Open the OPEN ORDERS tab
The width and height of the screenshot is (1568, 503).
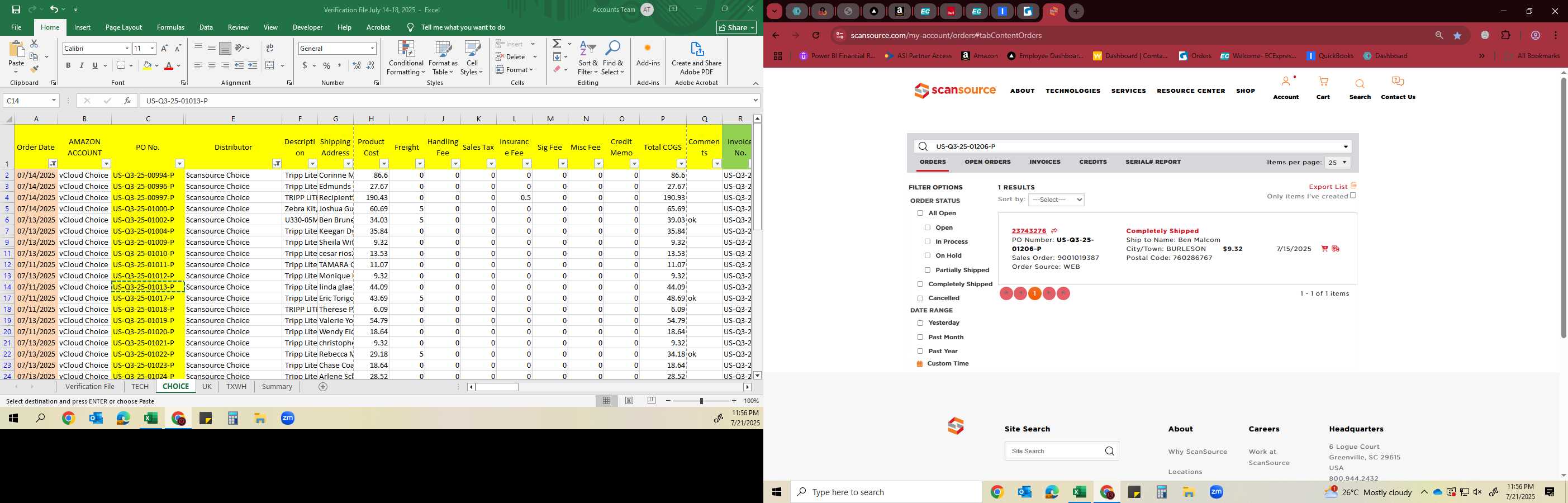click(987, 162)
